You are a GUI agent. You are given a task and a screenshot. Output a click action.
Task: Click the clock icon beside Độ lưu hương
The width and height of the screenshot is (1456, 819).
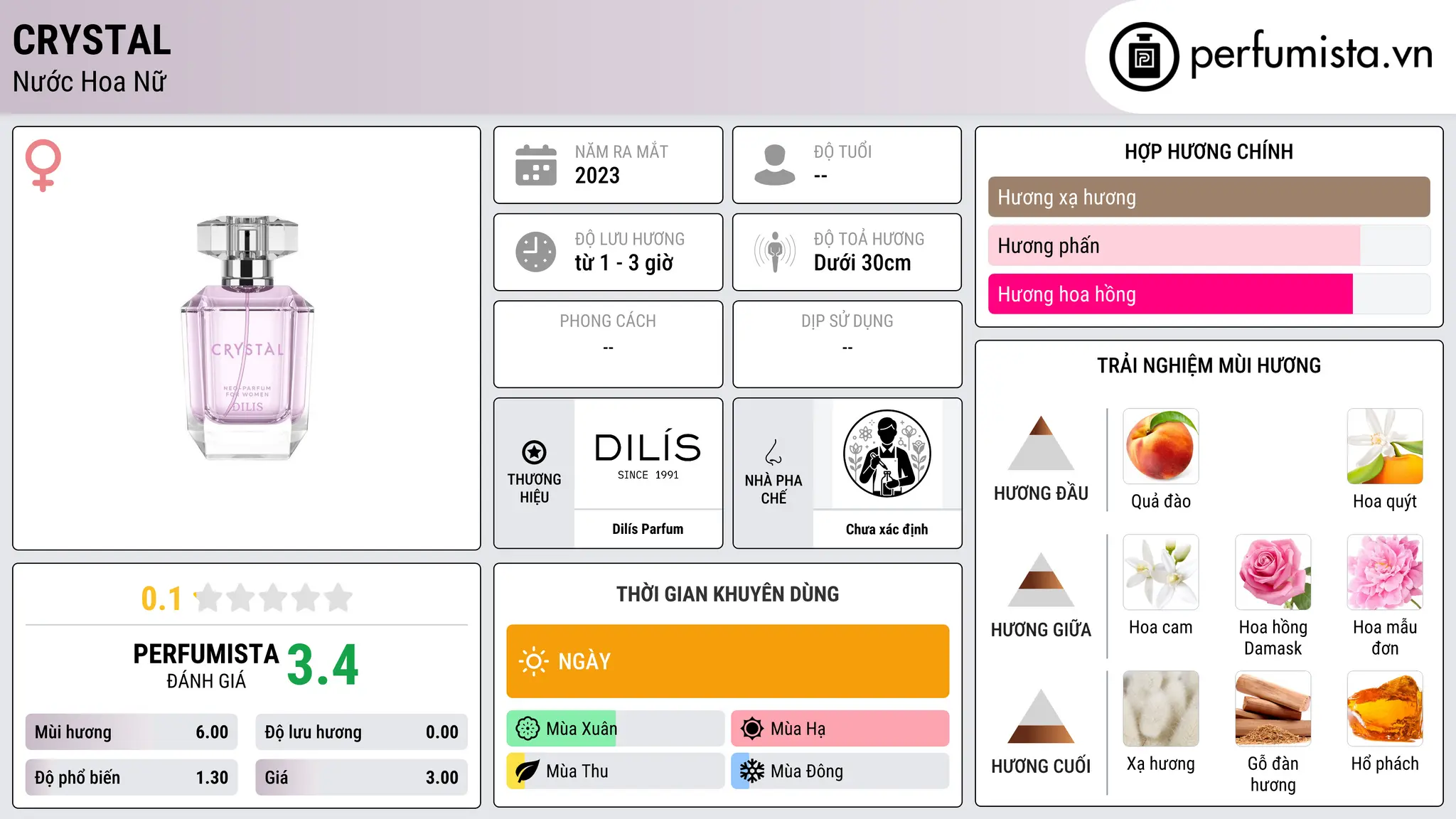click(x=536, y=252)
